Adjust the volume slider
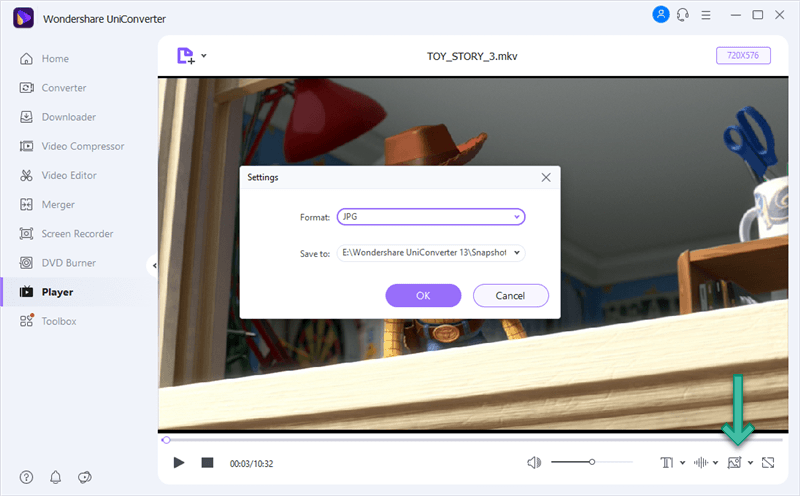 pyautogui.click(x=592, y=462)
